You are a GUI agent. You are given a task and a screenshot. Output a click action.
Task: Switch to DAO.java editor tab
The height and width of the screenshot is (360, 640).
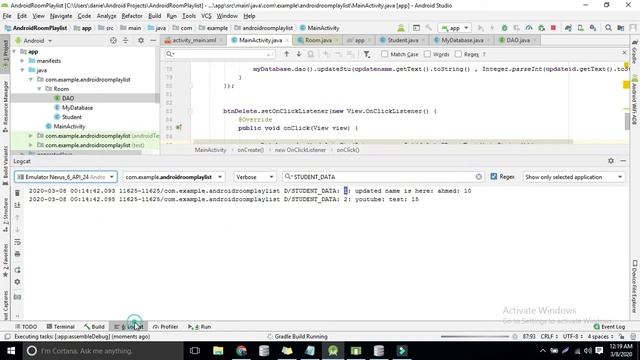[518, 40]
